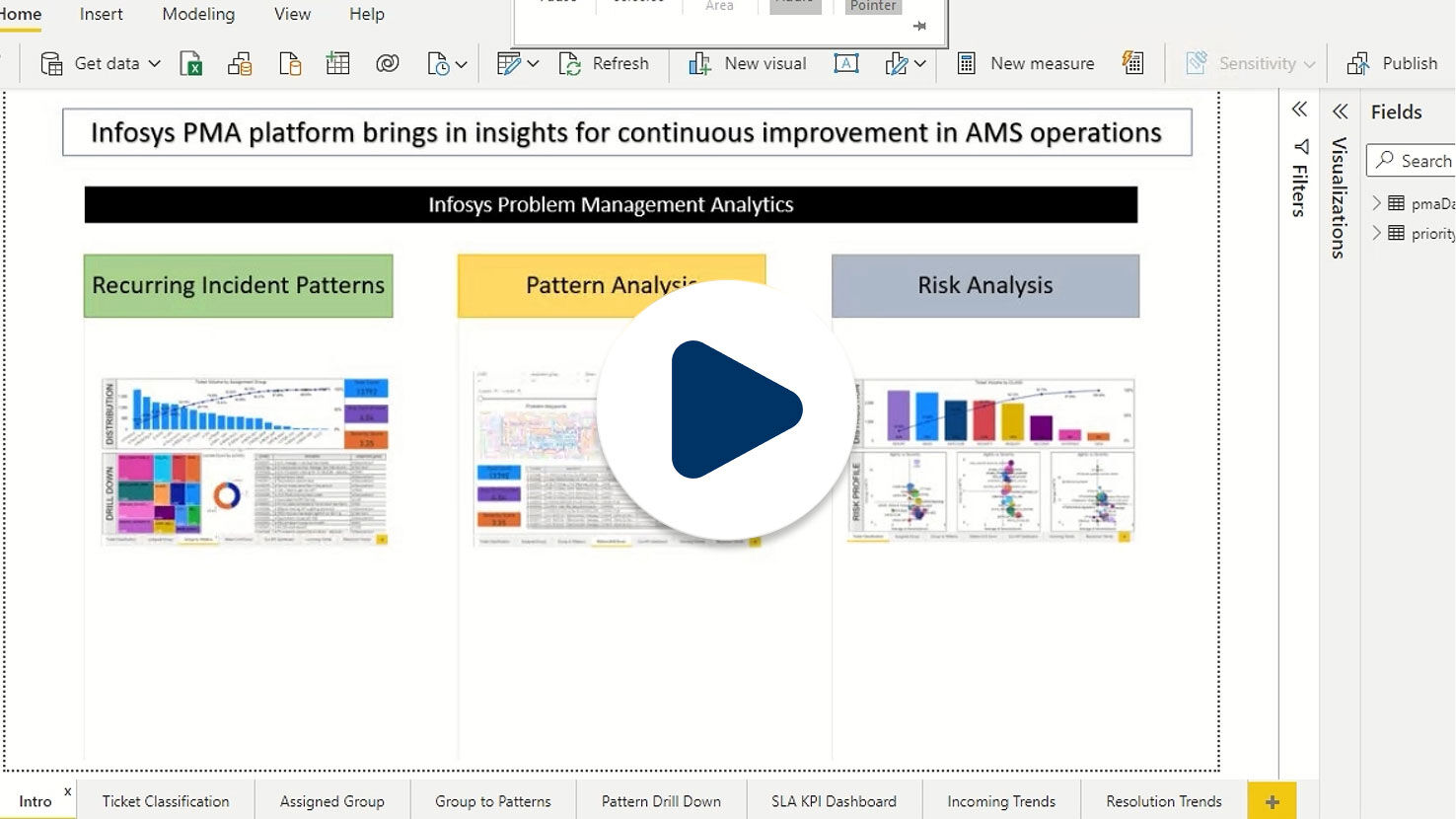The width and height of the screenshot is (1456, 819).
Task: Open the Pattern Drill Down page tab
Action: pos(661,801)
